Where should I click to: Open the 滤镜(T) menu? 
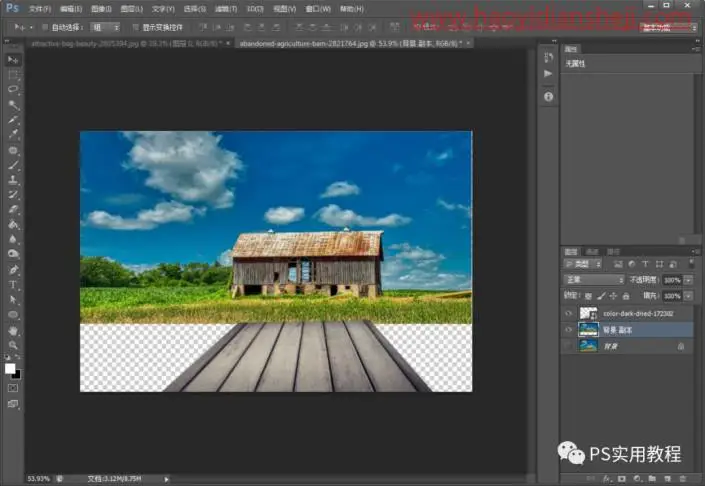pos(226,9)
